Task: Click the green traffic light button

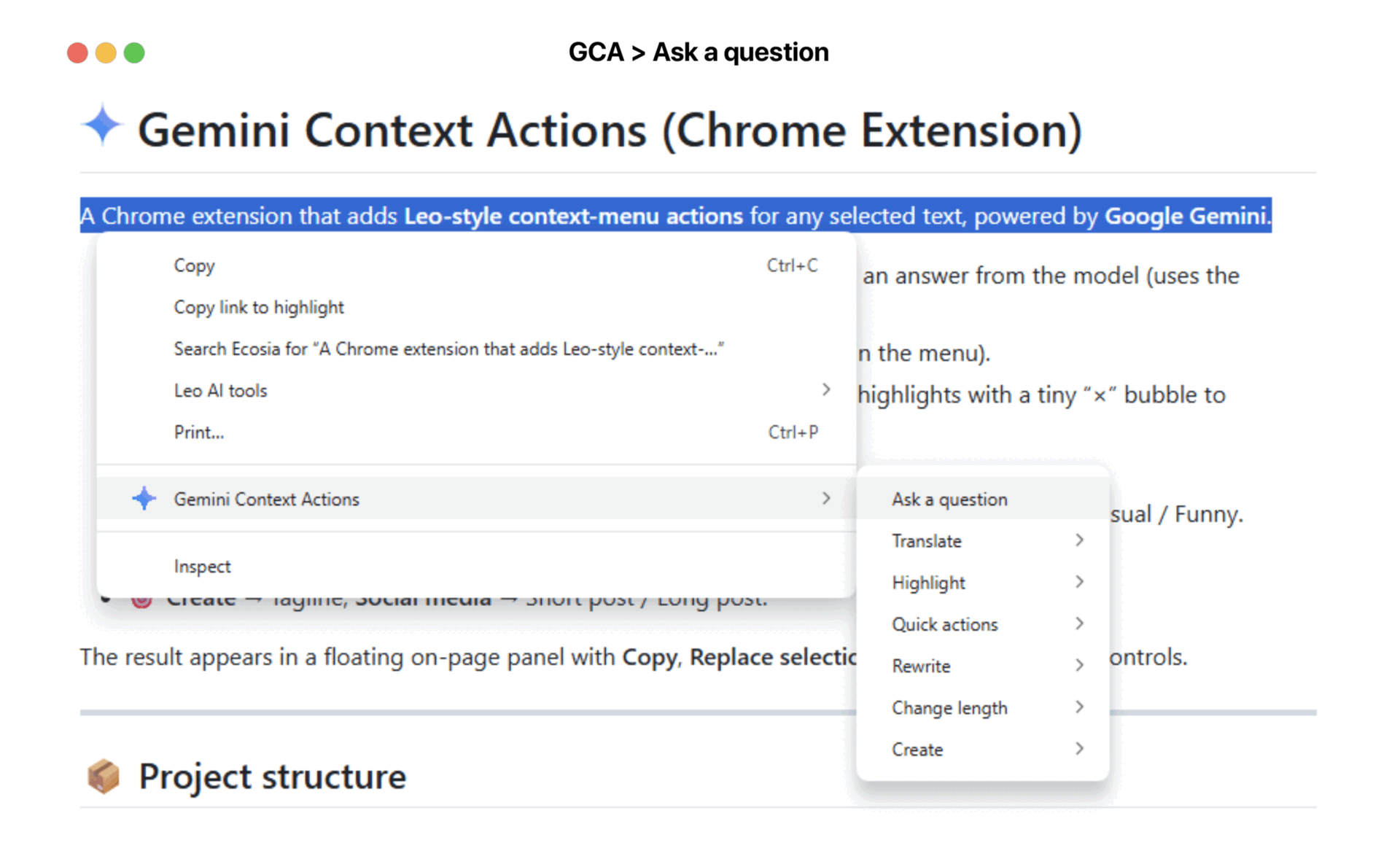Action: [135, 53]
